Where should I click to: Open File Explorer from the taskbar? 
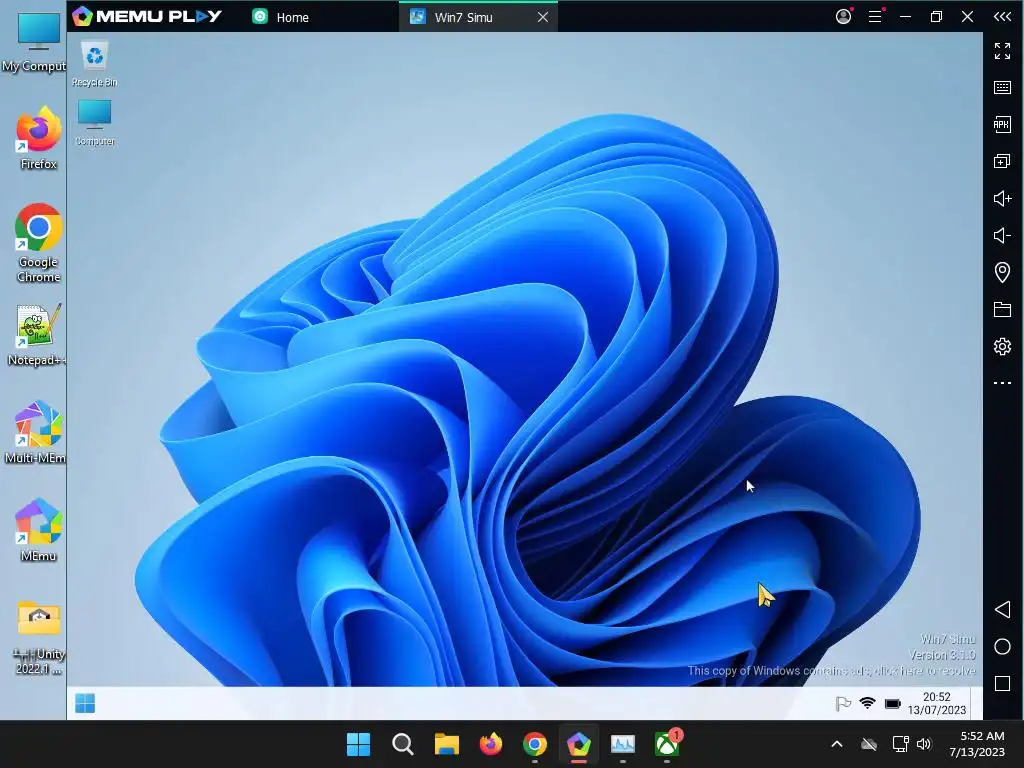(x=447, y=744)
